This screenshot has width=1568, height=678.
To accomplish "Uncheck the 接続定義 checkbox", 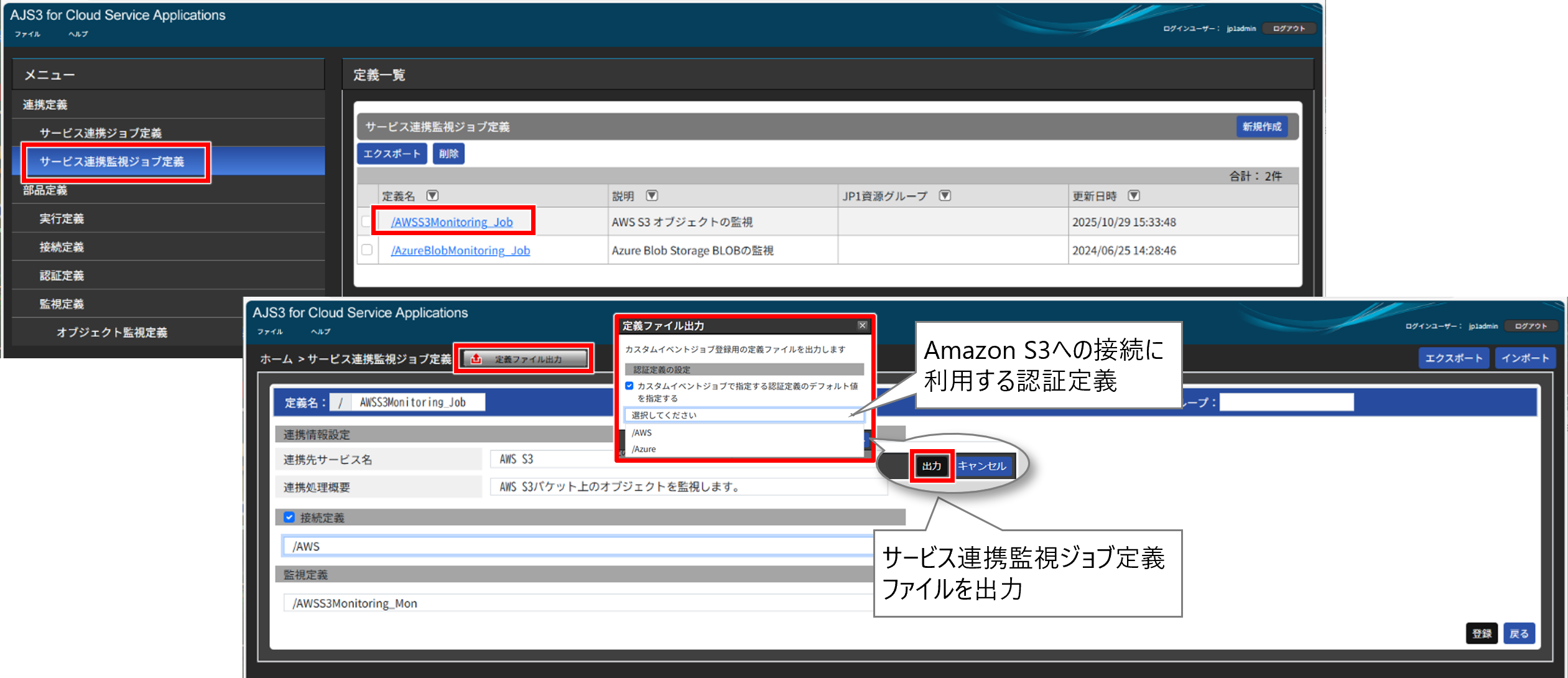I will pyautogui.click(x=289, y=518).
